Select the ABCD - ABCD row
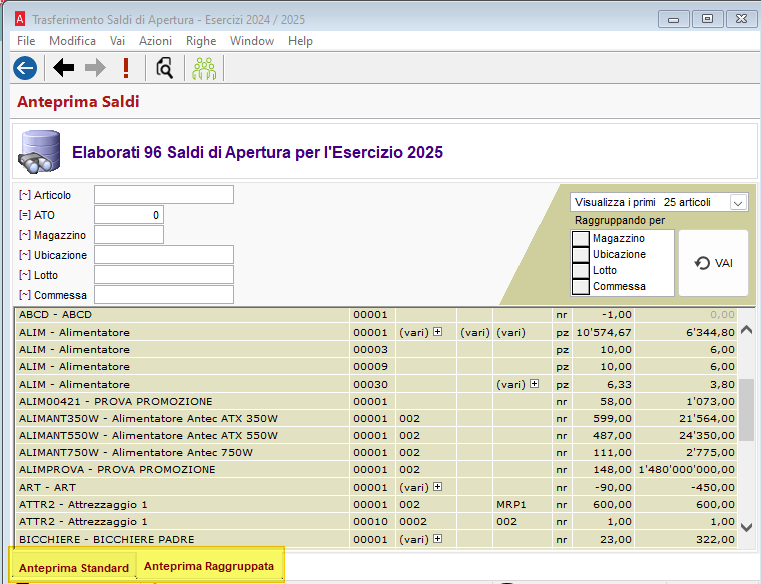761x584 pixels. [376, 315]
